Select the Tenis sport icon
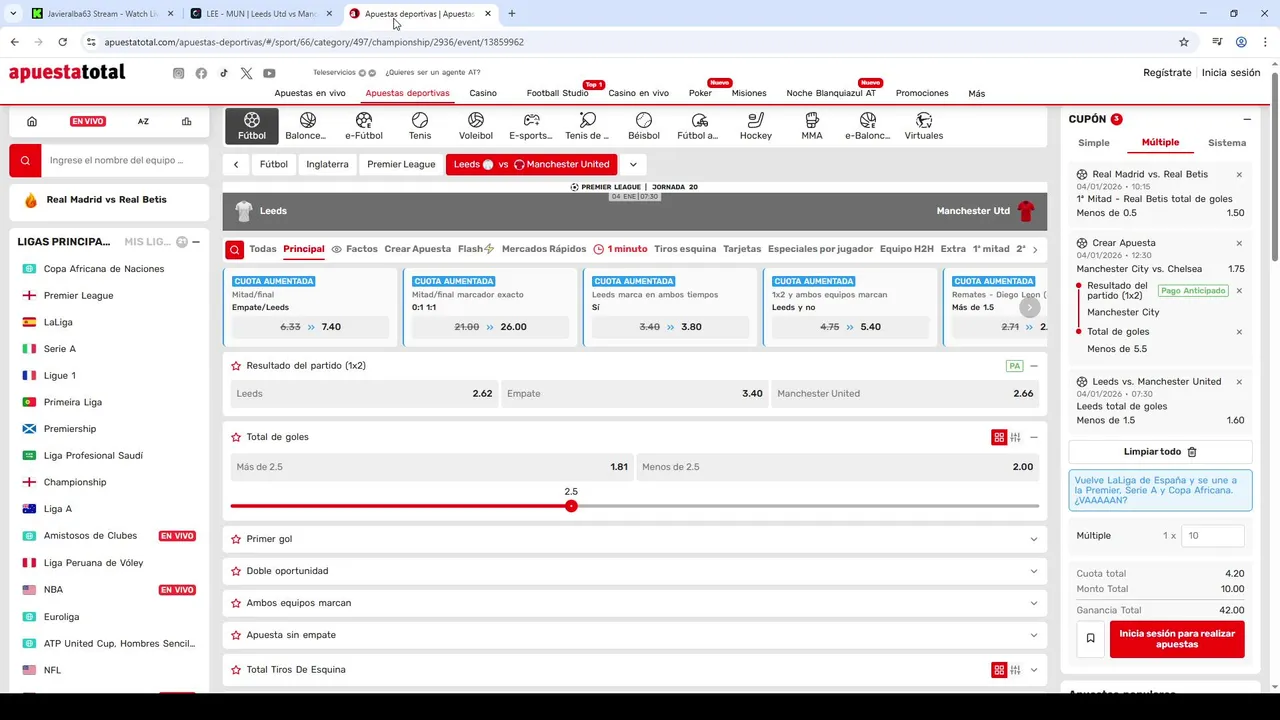Image resolution: width=1280 pixels, height=720 pixels. pyautogui.click(x=420, y=126)
